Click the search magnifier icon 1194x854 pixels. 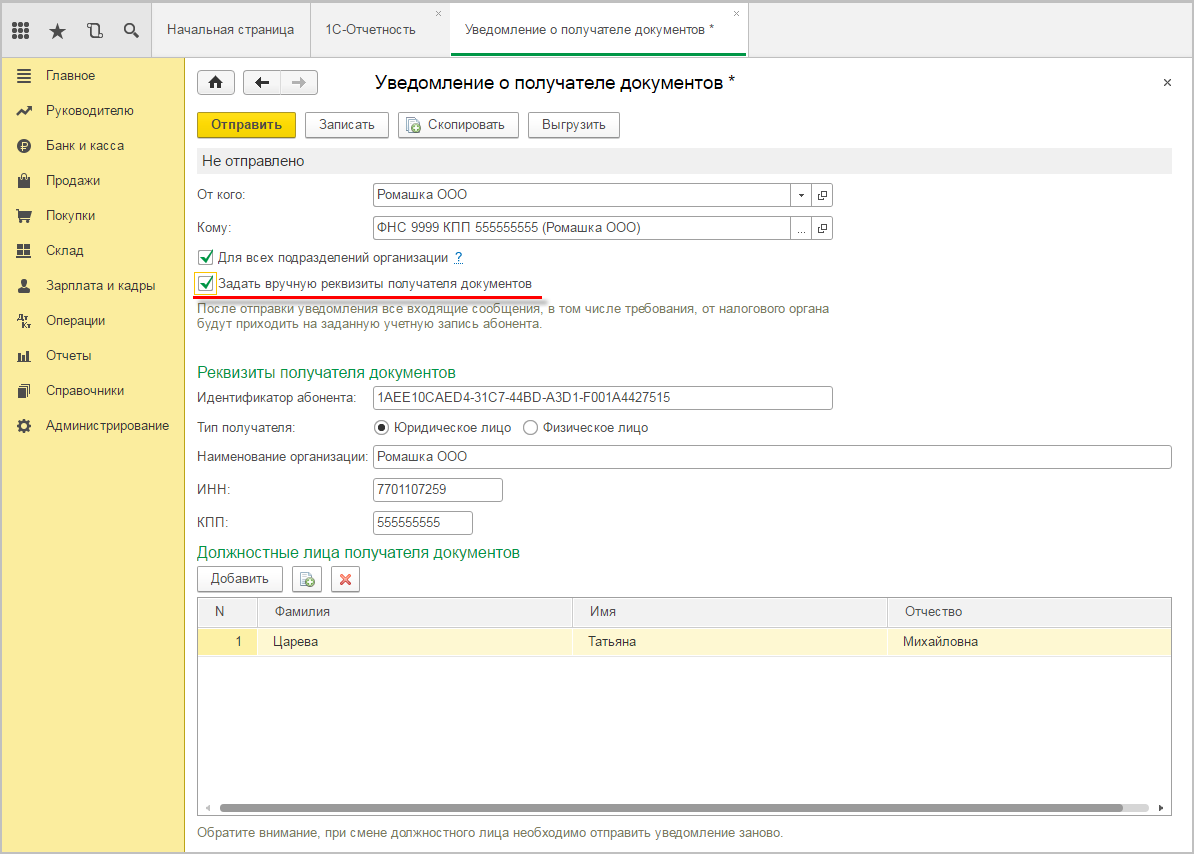131,30
